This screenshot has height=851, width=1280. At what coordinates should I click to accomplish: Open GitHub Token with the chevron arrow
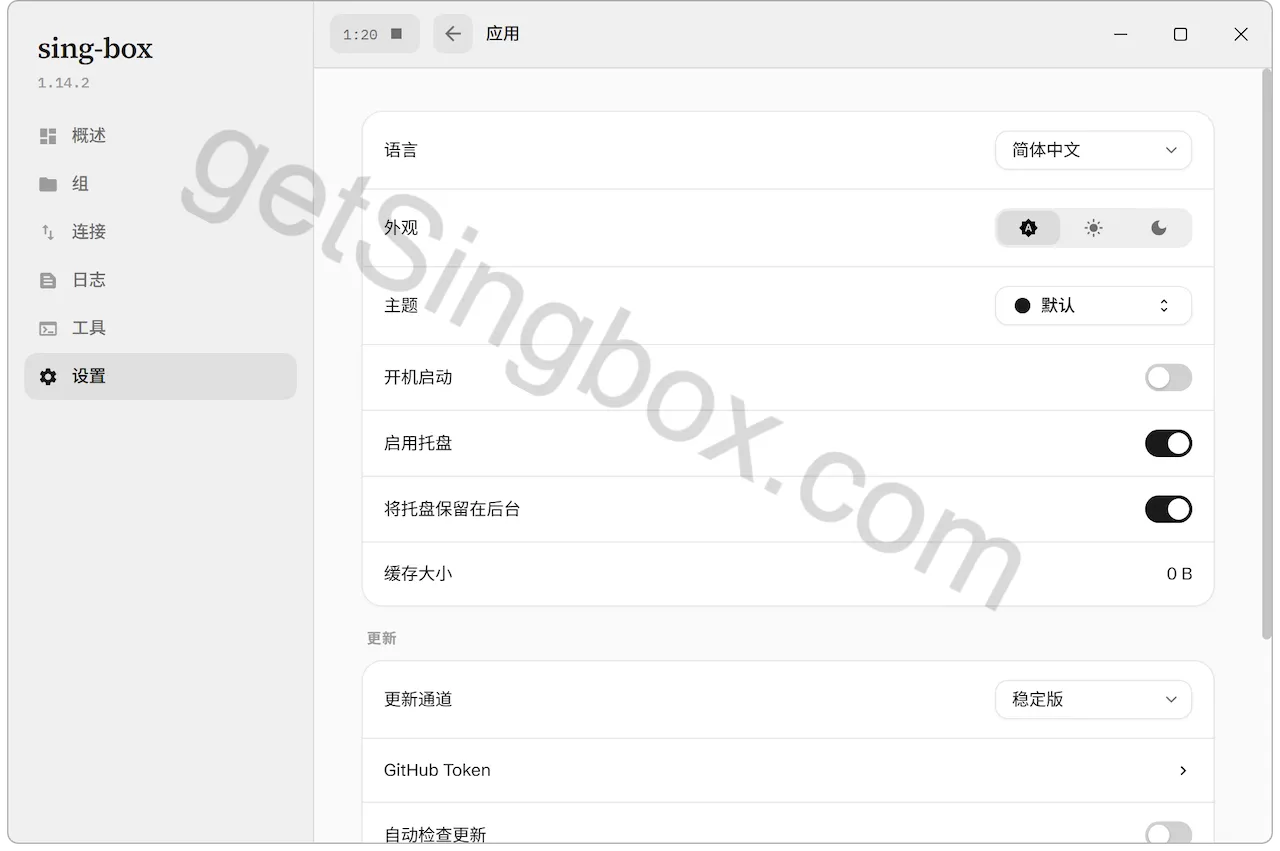1183,771
